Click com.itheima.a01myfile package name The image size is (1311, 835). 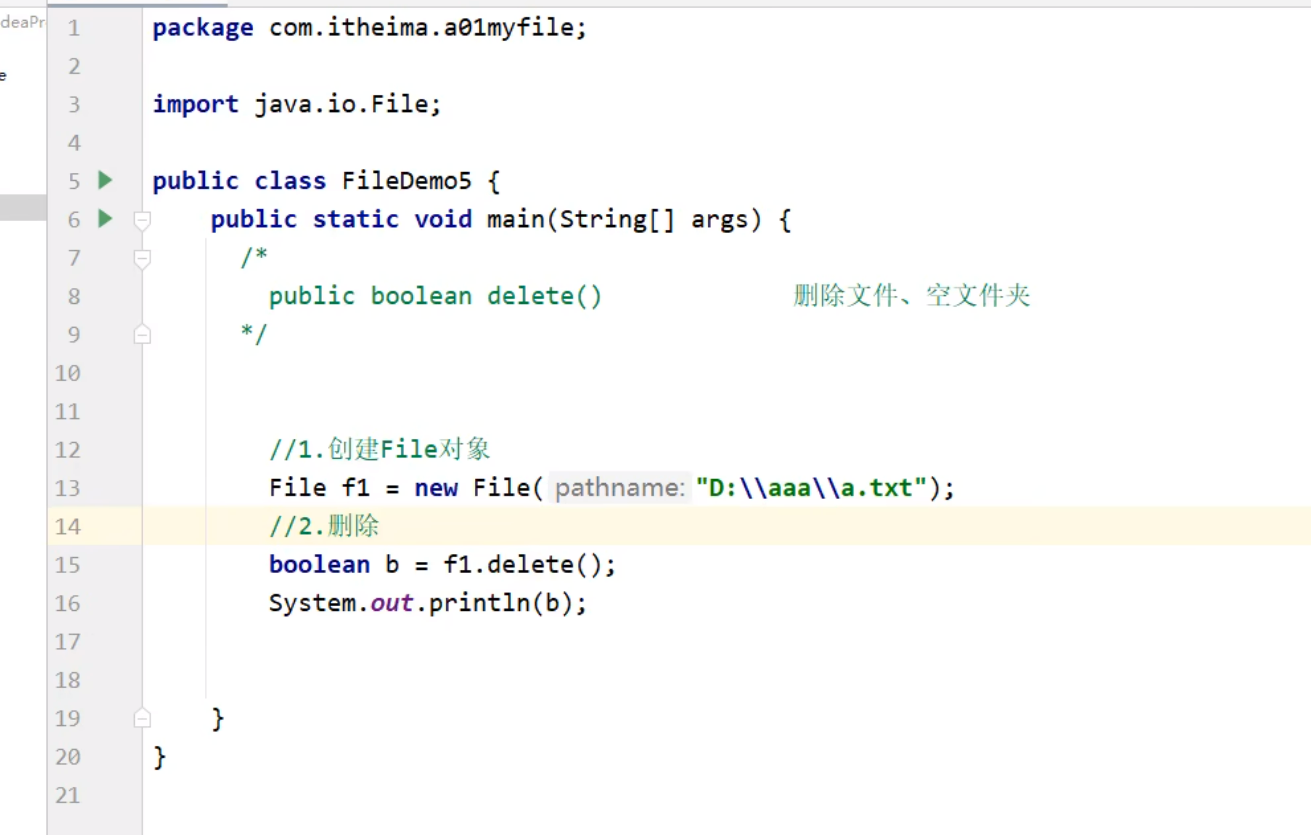click(421, 28)
